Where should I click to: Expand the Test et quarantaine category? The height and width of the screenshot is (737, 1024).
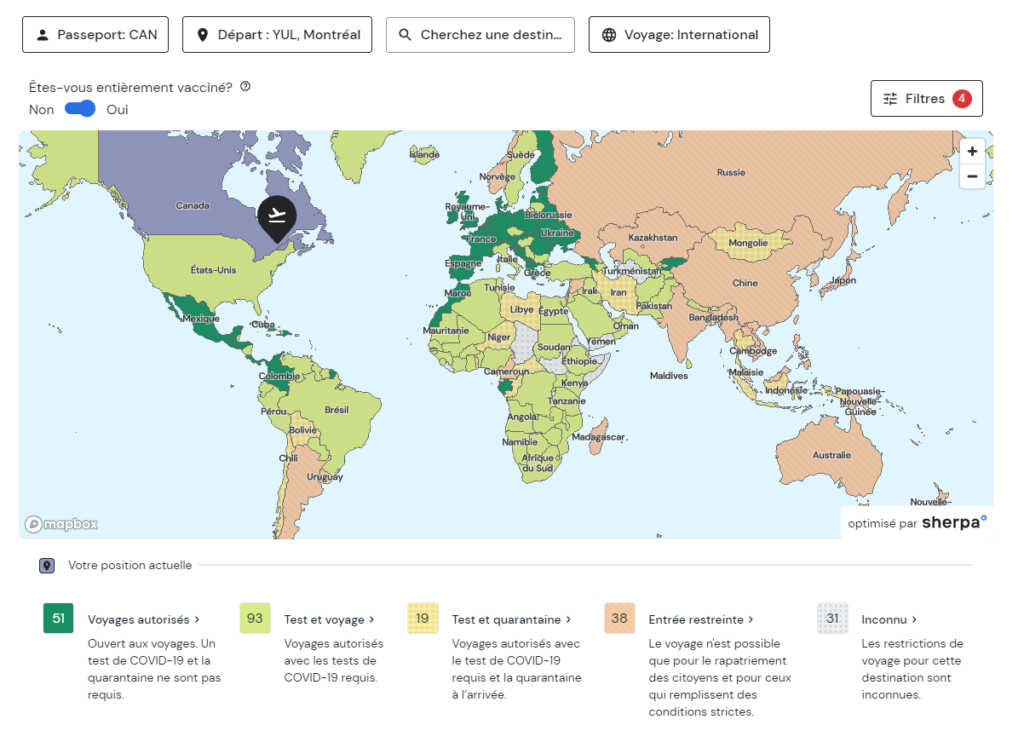click(511, 620)
